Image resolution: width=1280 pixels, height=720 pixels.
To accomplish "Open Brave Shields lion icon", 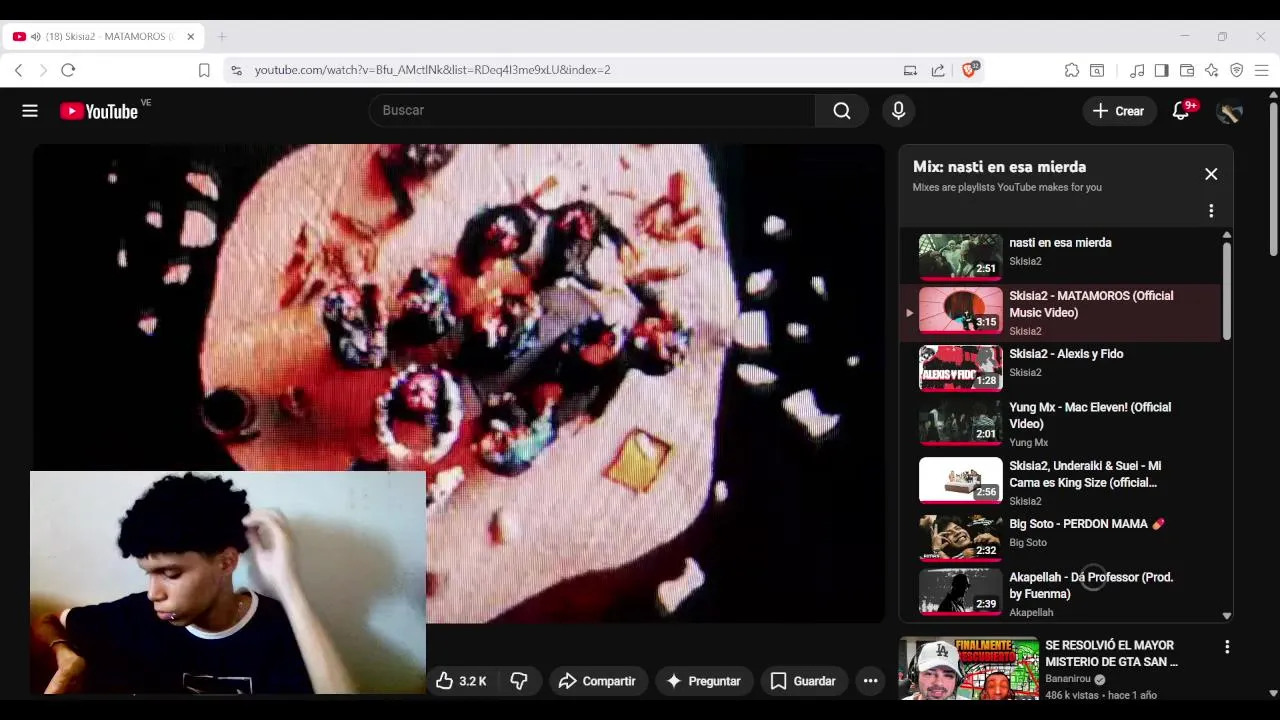I will pyautogui.click(x=969, y=70).
